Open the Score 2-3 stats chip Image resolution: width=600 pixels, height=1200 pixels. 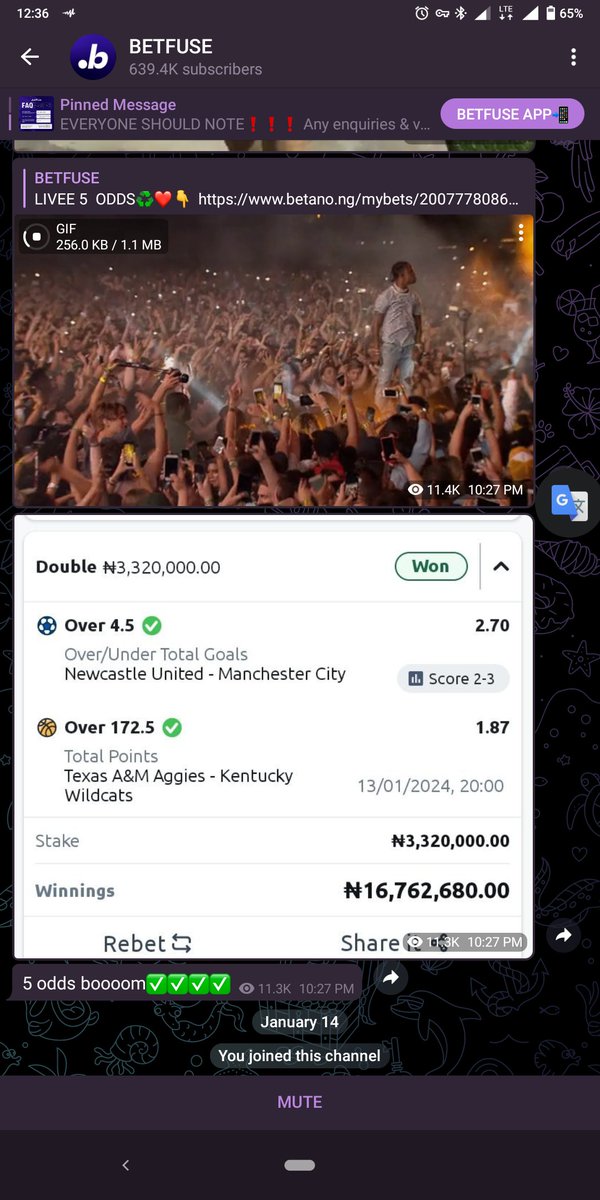pyautogui.click(x=453, y=678)
